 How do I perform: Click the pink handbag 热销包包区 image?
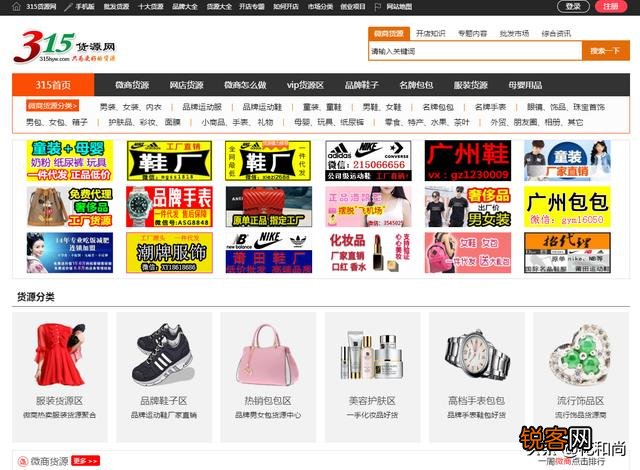click(268, 355)
